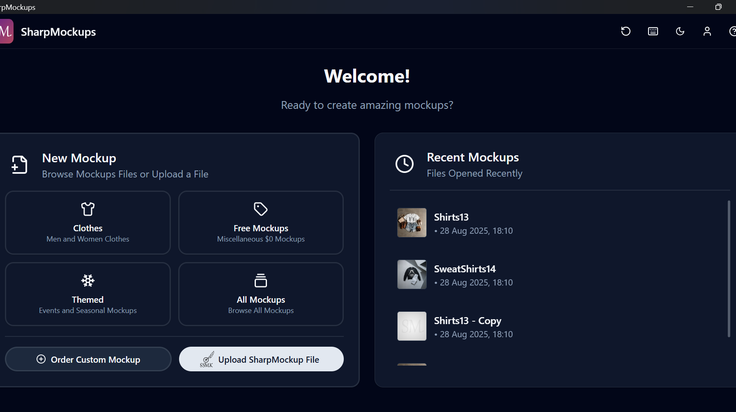Viewport: 736px width, 412px height.
Task: Click the Recent Mockups scrollbar
Action: 729,268
